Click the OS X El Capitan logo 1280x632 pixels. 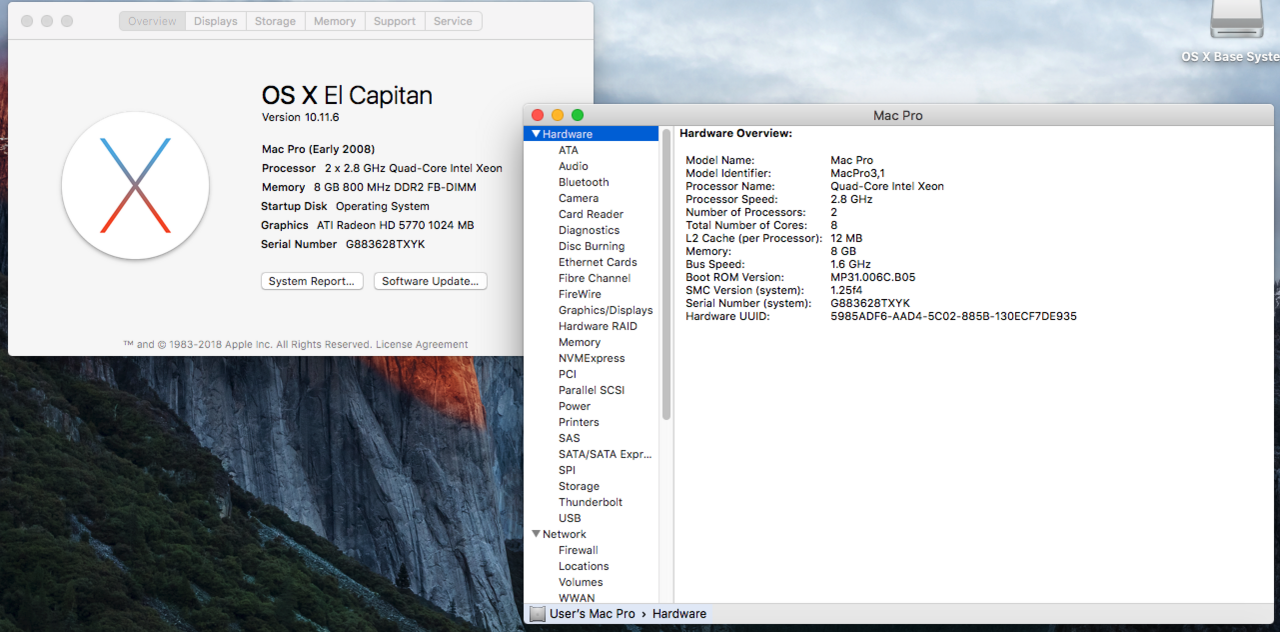pos(135,186)
